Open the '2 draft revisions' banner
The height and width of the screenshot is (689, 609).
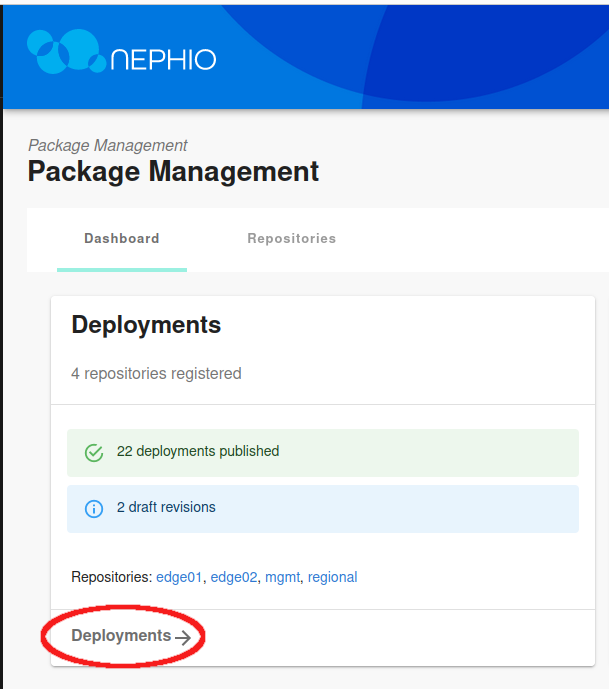tap(166, 507)
